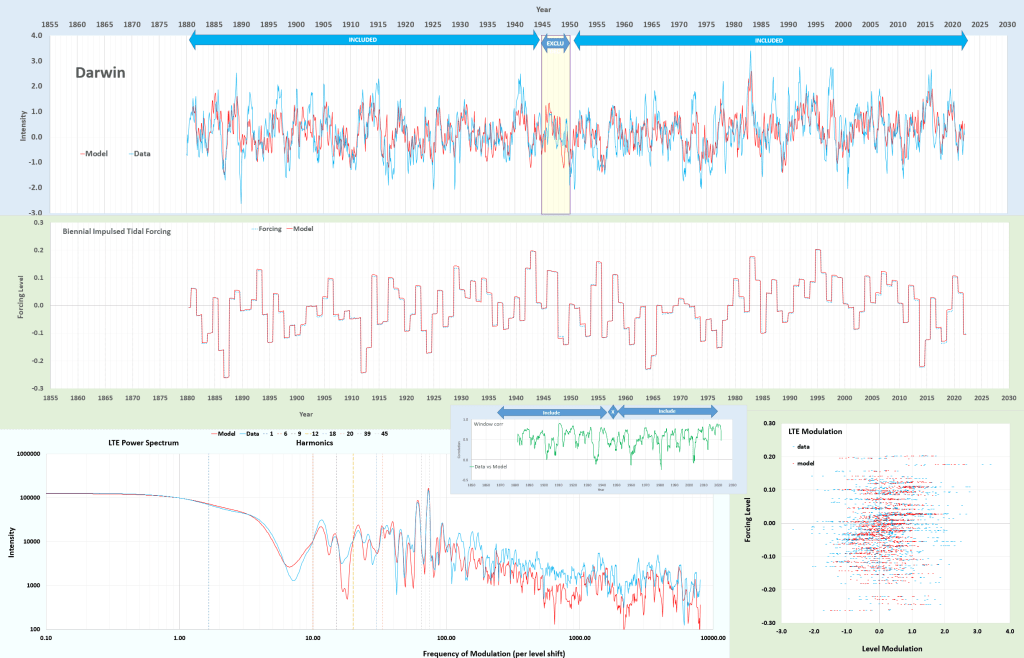Click the left INCLUDED arrow (1880–1944)

tap(363, 41)
